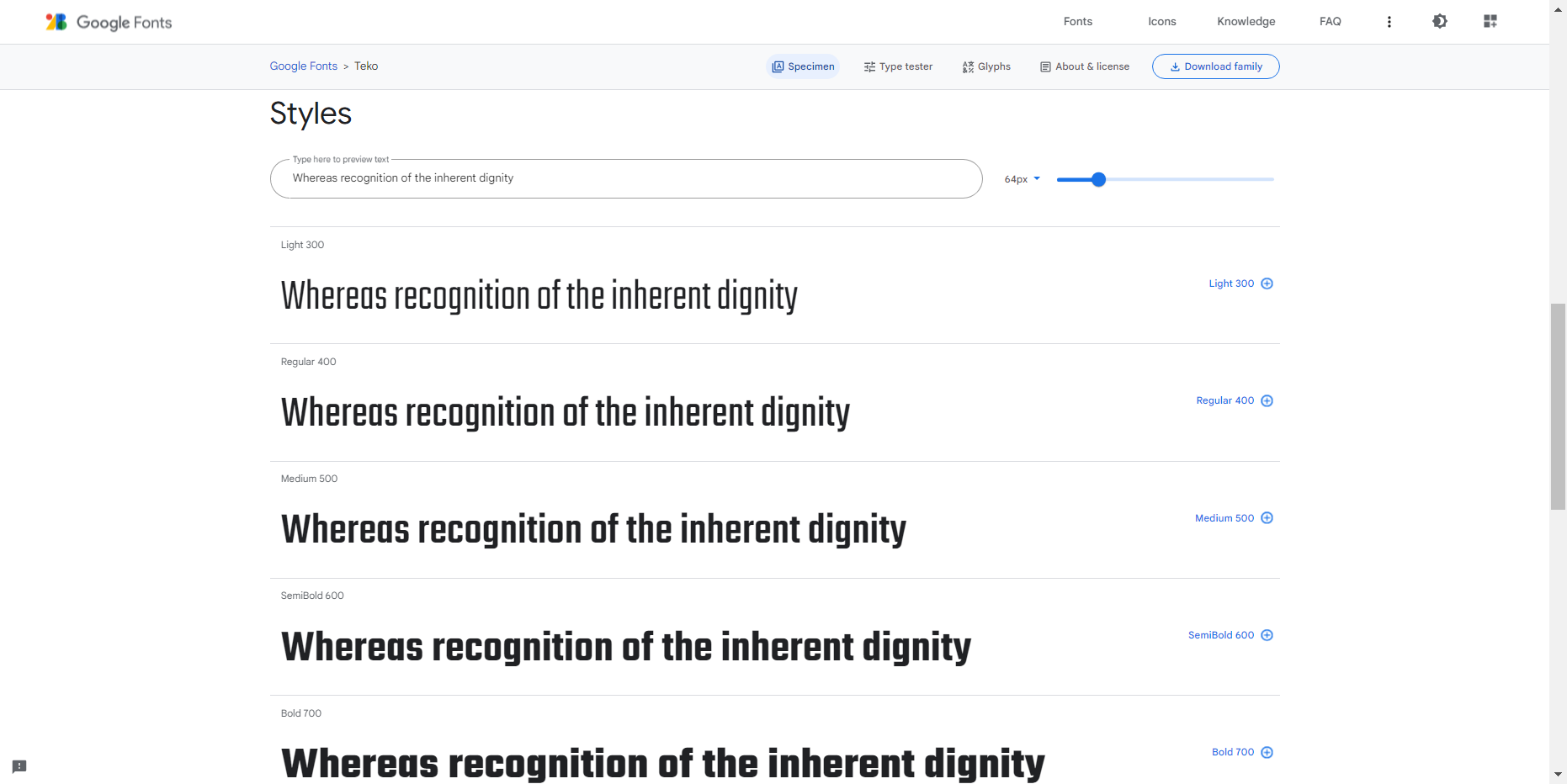Select the Specimen tab

[803, 66]
